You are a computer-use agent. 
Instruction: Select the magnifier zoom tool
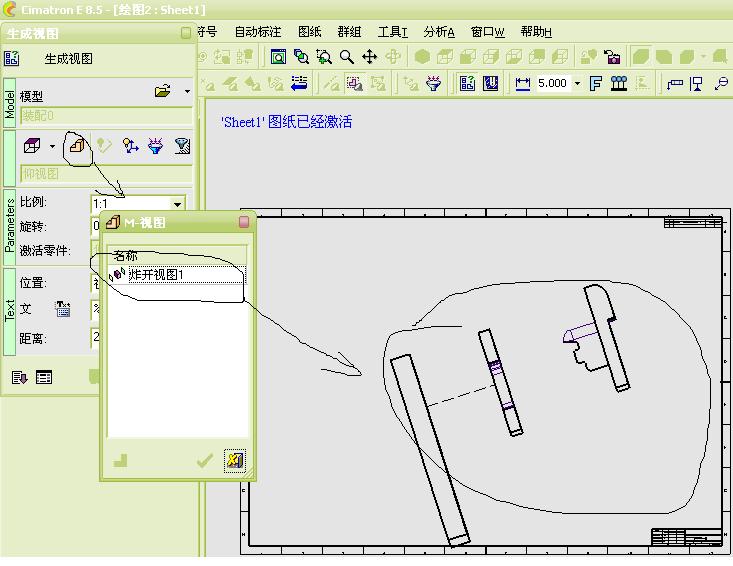pyautogui.click(x=346, y=57)
